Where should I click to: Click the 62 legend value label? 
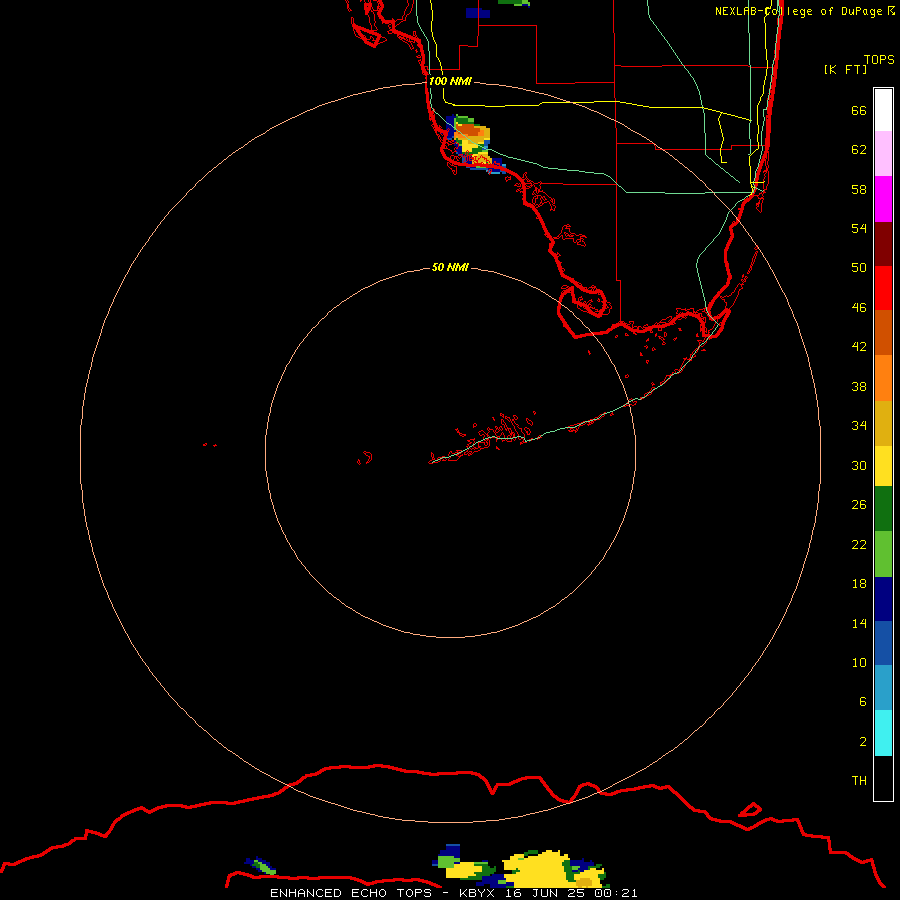tap(859, 150)
